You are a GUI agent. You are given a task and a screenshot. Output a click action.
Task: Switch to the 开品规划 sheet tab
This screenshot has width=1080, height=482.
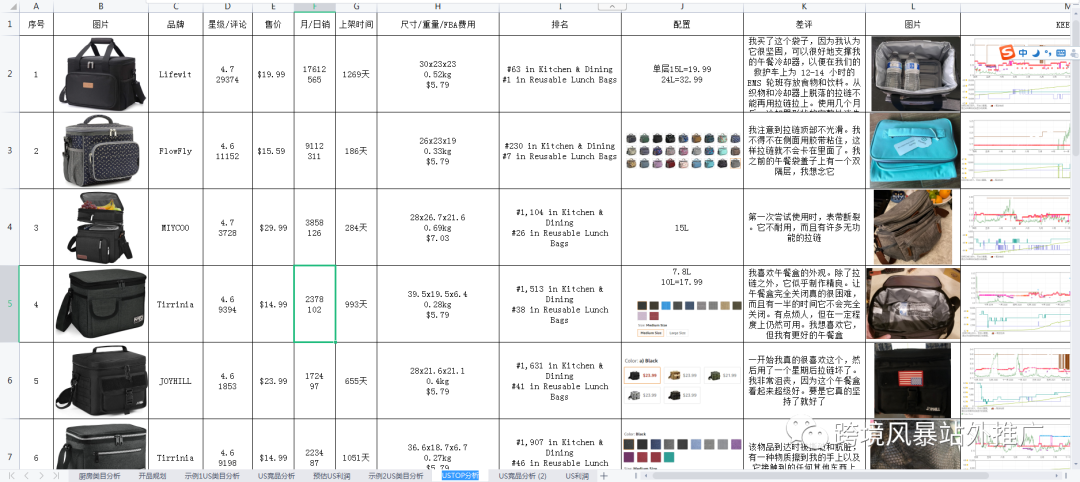pos(152,476)
